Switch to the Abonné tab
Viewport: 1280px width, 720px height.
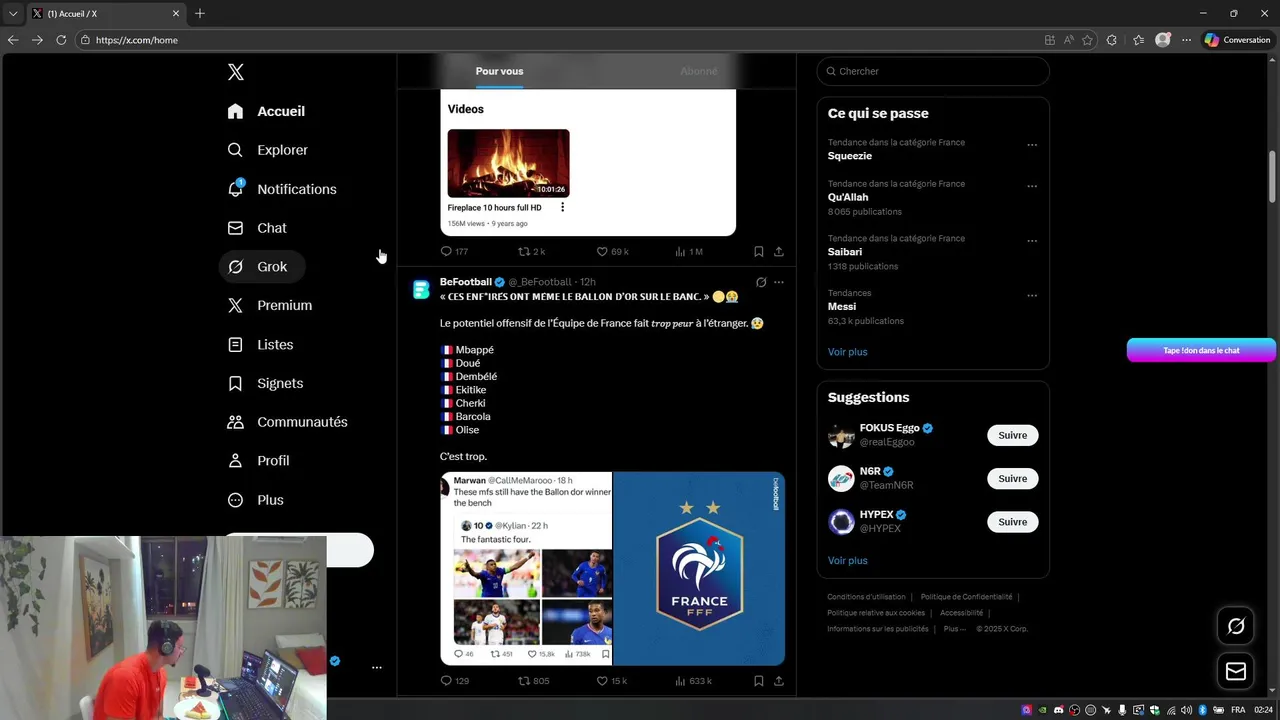(698, 71)
